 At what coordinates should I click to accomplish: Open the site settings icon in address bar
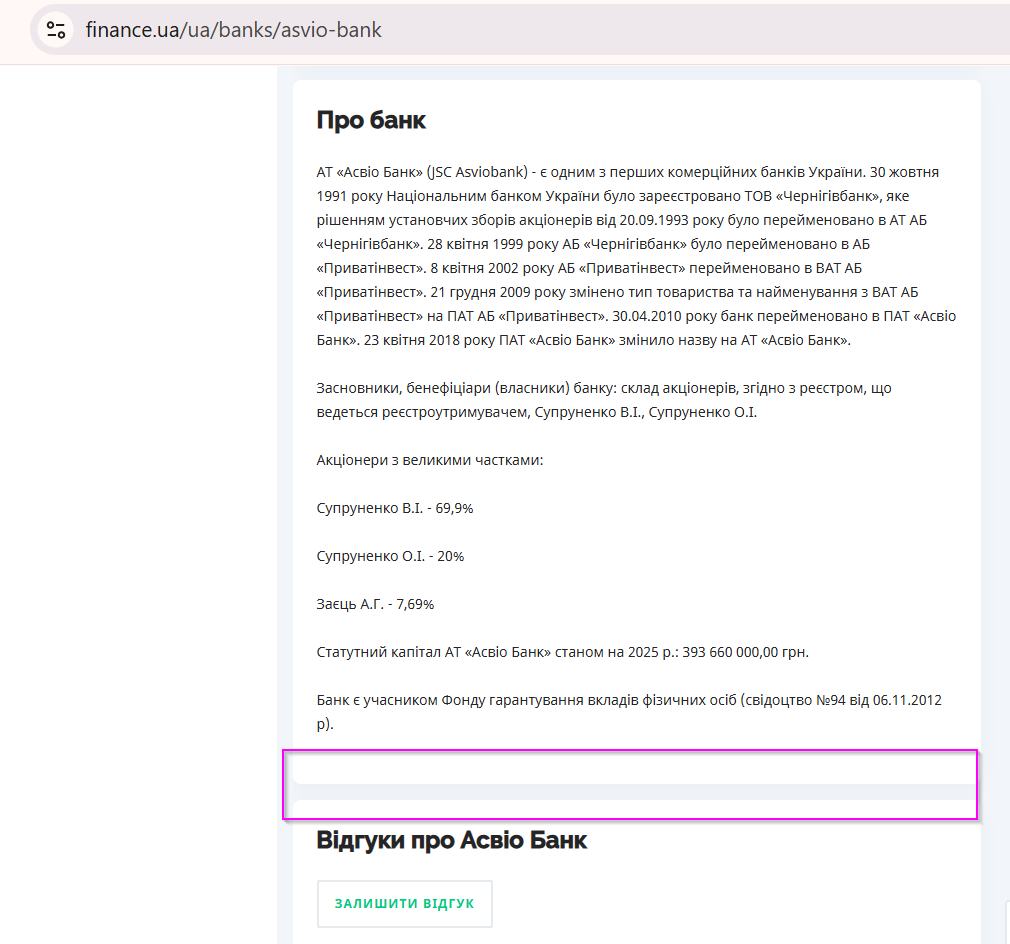coord(55,30)
